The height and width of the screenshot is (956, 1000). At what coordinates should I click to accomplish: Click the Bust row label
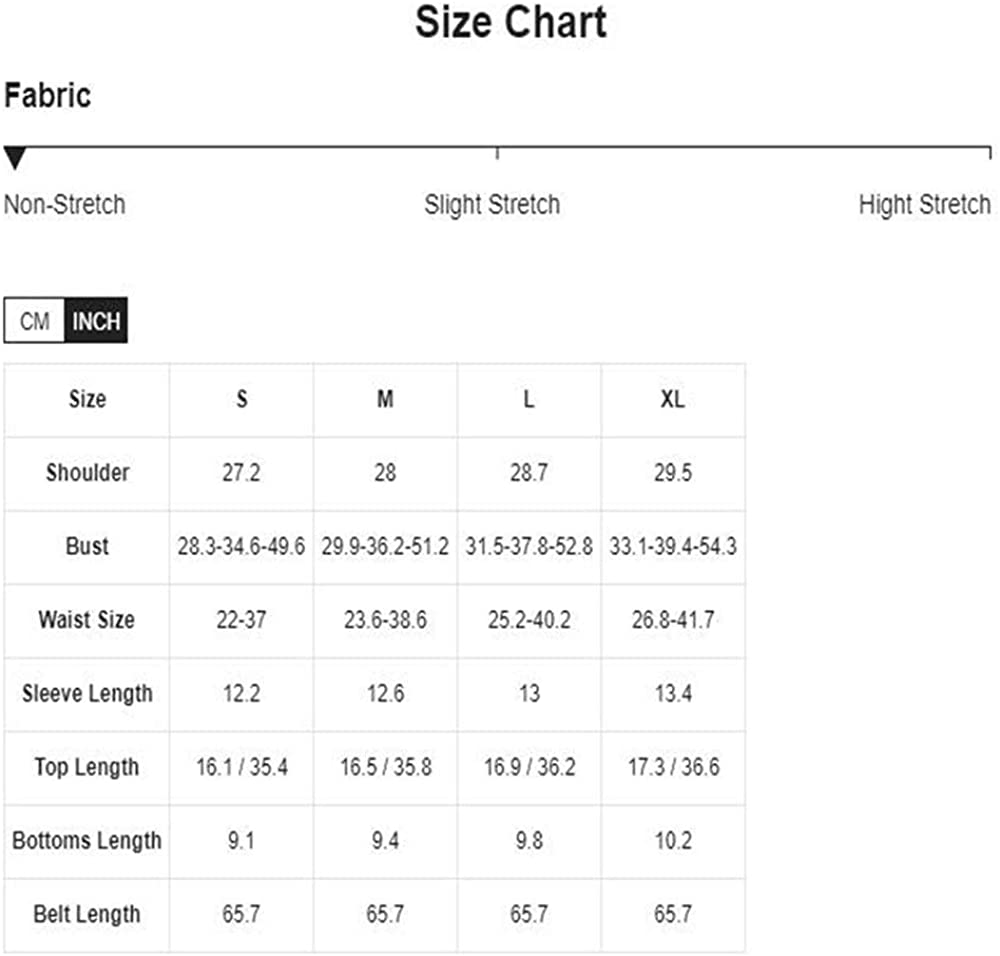[x=87, y=547]
